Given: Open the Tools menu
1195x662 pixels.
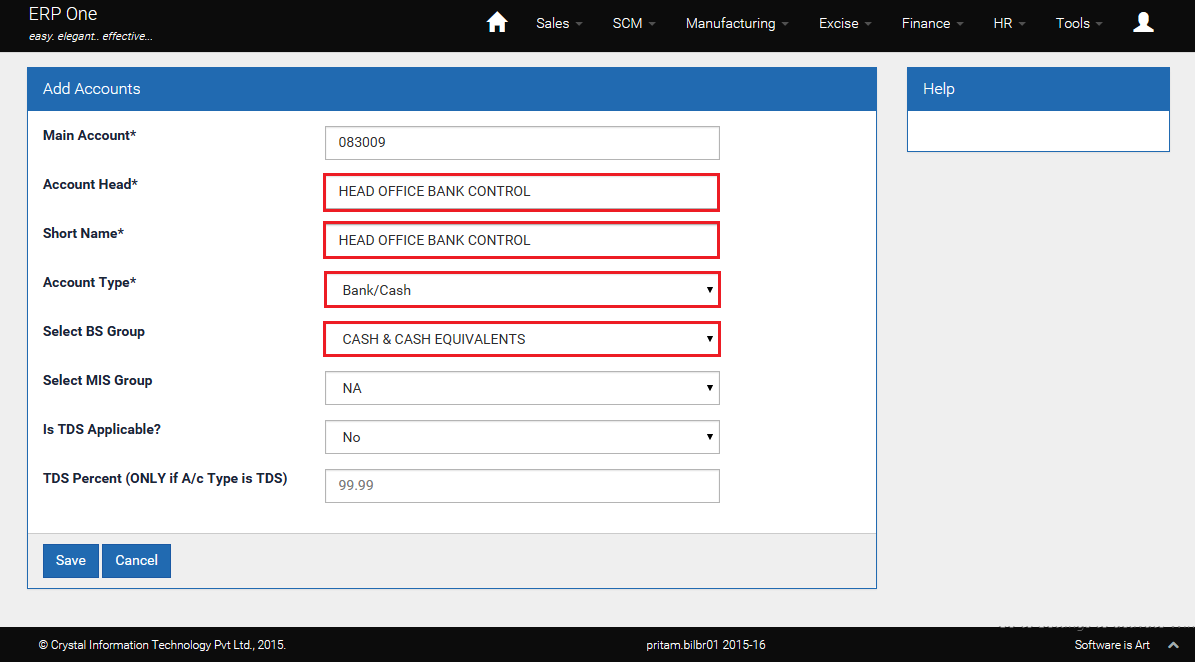Looking at the screenshot, I should click(1079, 24).
